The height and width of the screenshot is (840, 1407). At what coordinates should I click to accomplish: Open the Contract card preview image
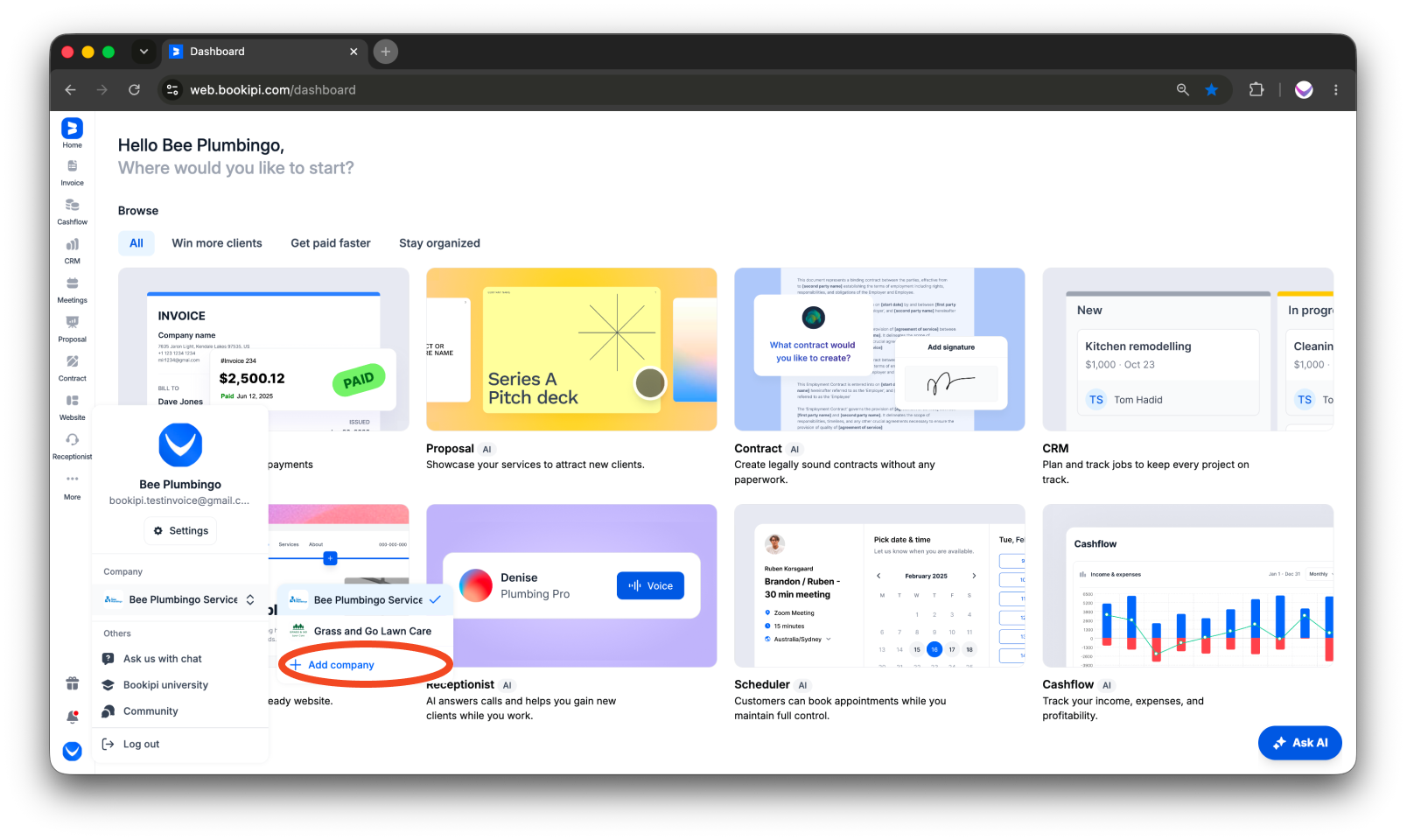pos(879,349)
